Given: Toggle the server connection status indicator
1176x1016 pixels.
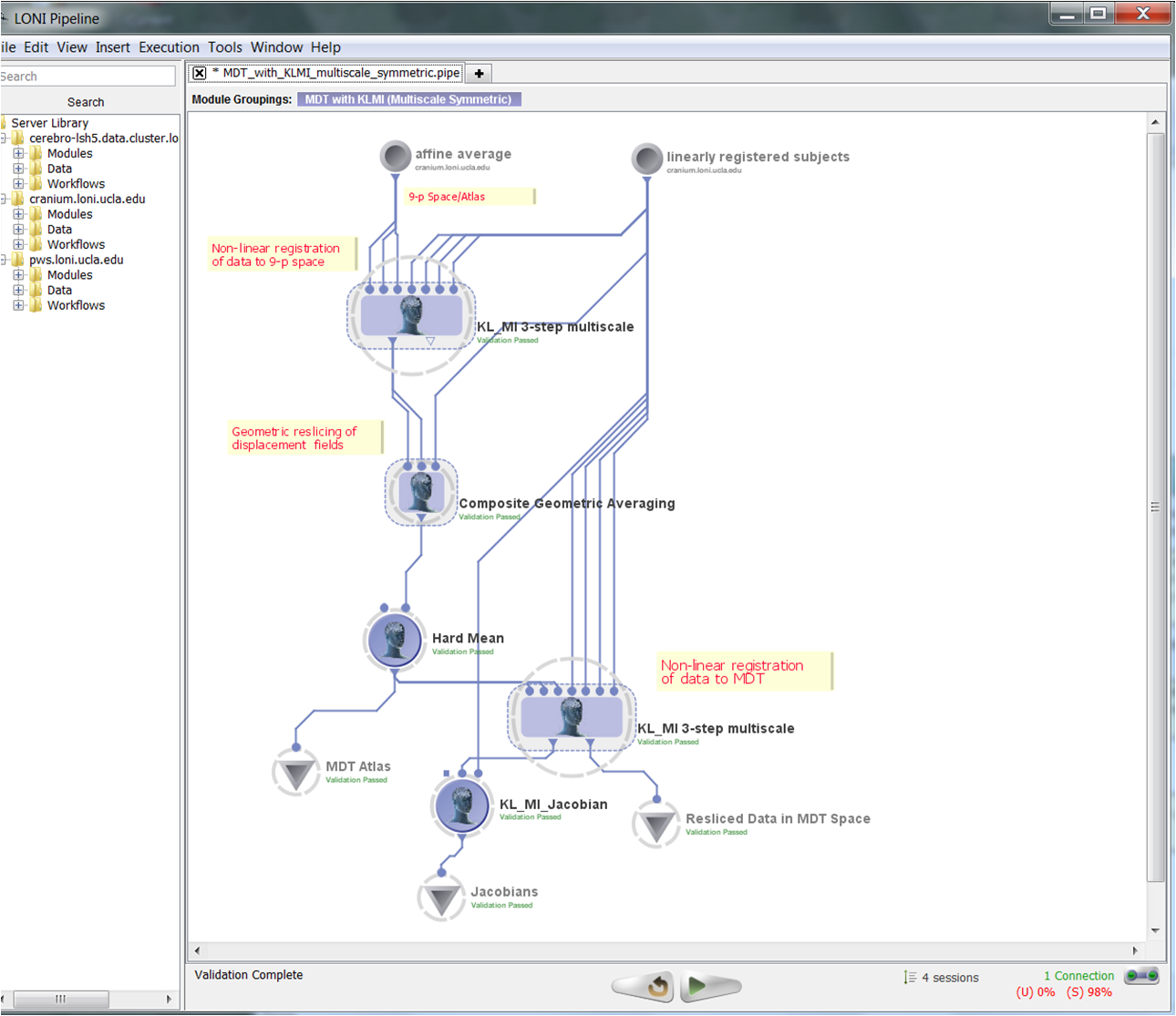Looking at the screenshot, I should coord(1141,976).
